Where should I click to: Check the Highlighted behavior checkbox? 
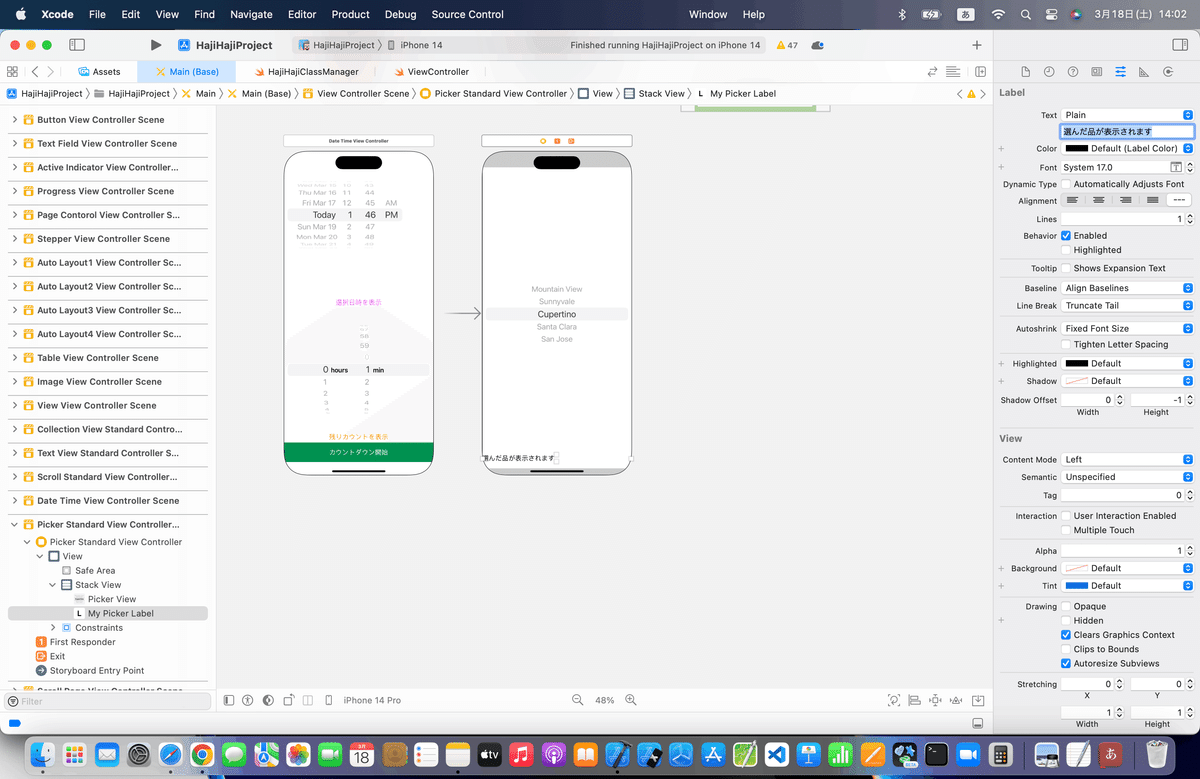point(1066,250)
